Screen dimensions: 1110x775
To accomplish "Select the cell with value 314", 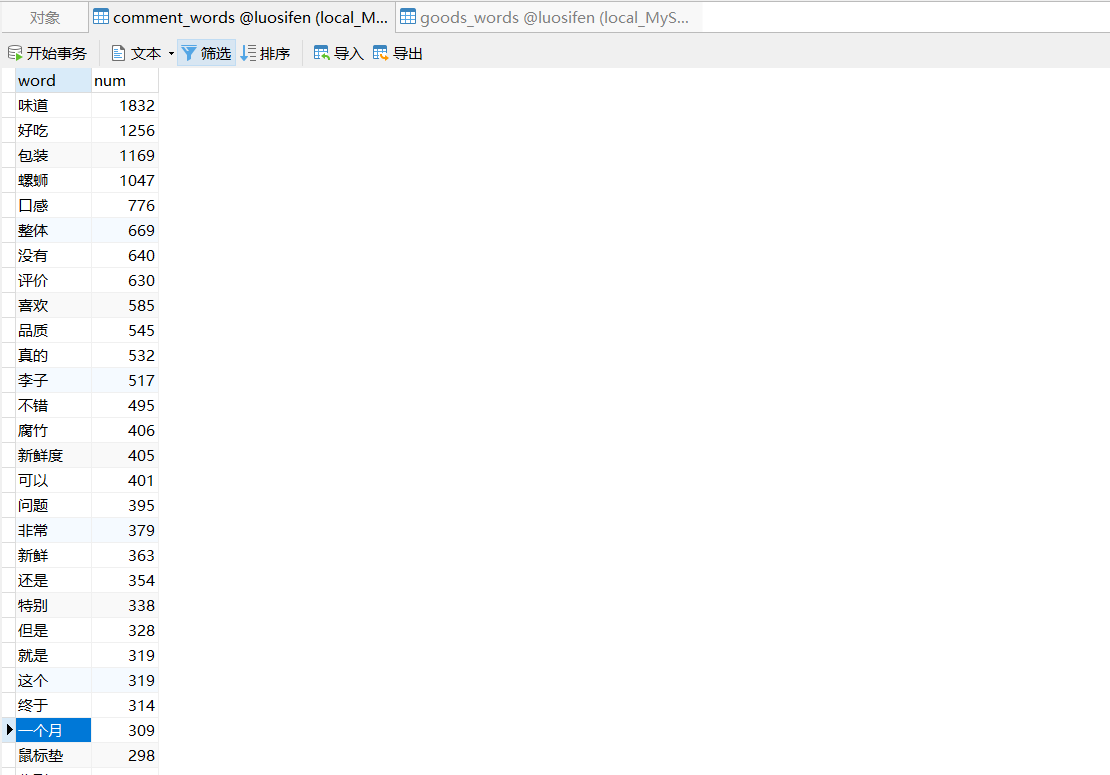I will (x=125, y=706).
